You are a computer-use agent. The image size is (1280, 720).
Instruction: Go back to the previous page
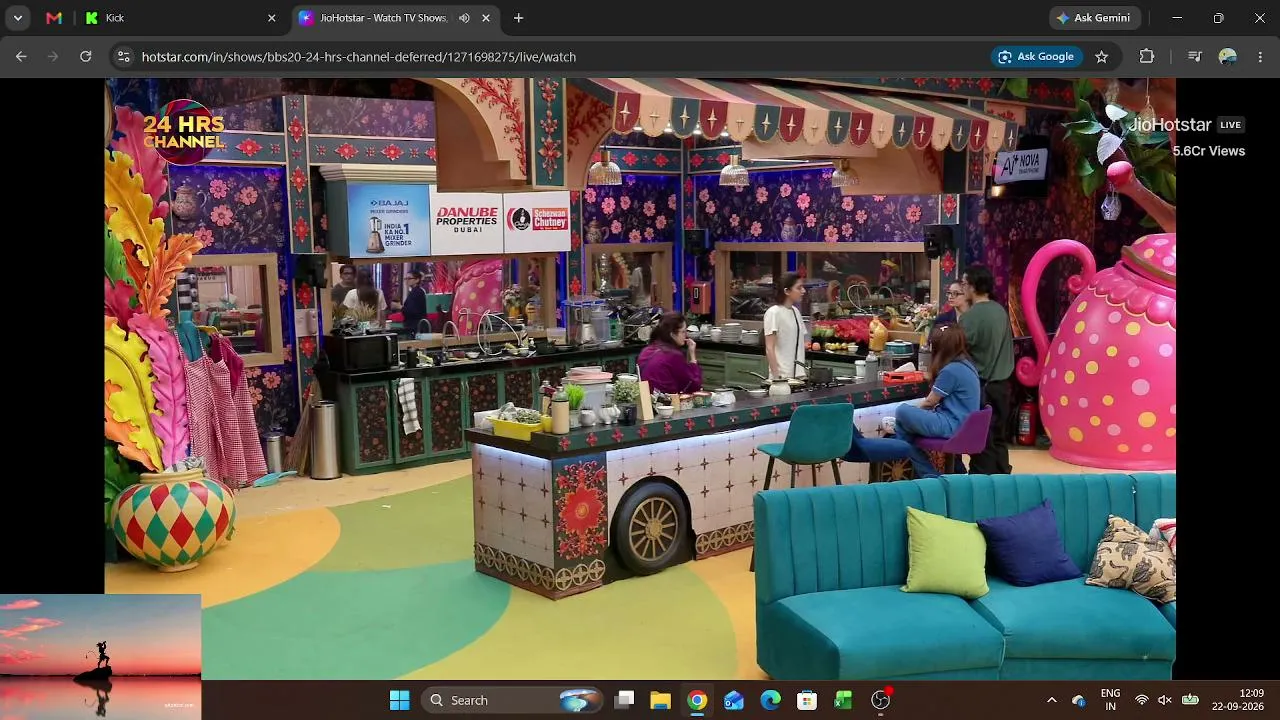21,57
